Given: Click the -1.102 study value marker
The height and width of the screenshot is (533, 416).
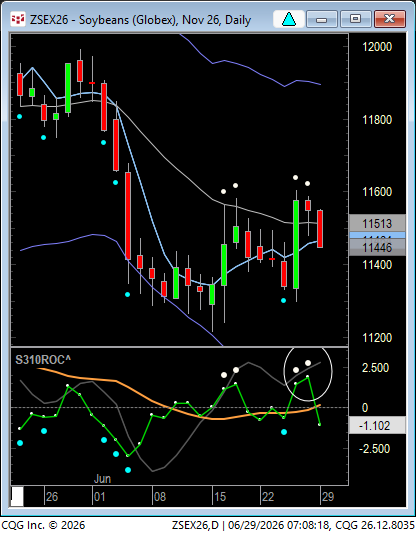Looking at the screenshot, I should tap(377, 425).
